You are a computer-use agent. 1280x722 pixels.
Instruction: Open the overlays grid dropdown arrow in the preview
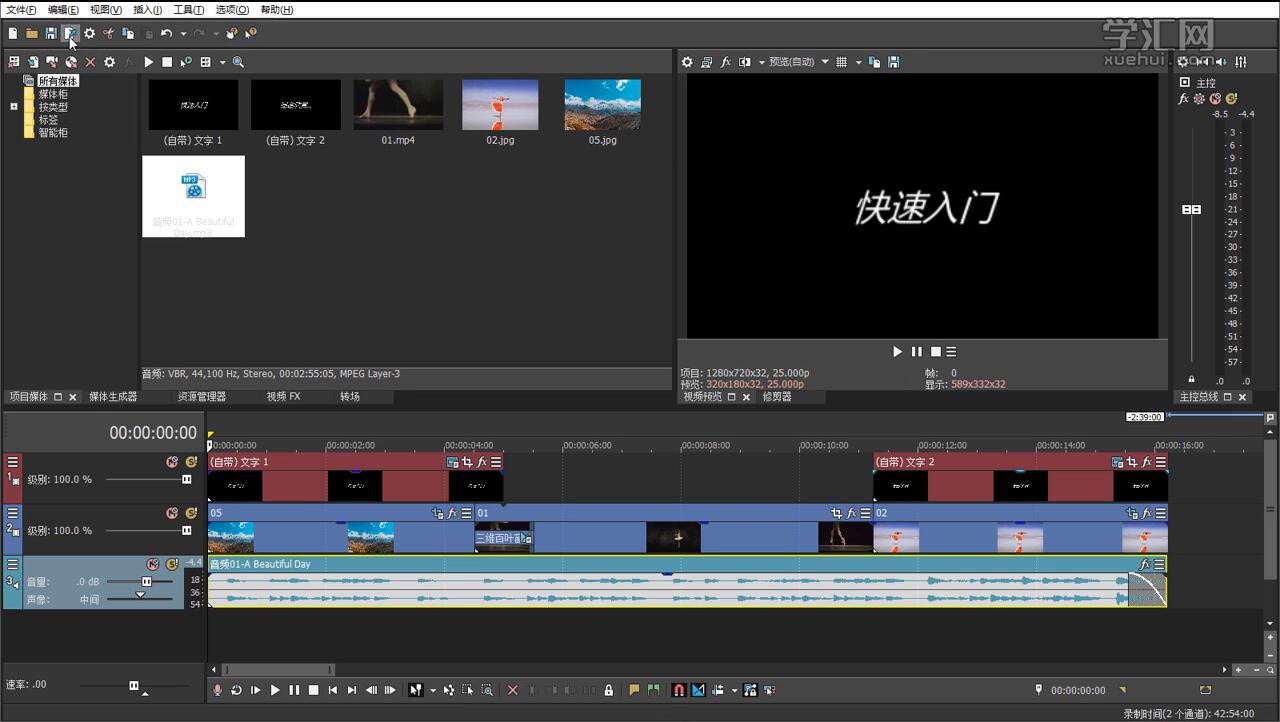coord(858,62)
